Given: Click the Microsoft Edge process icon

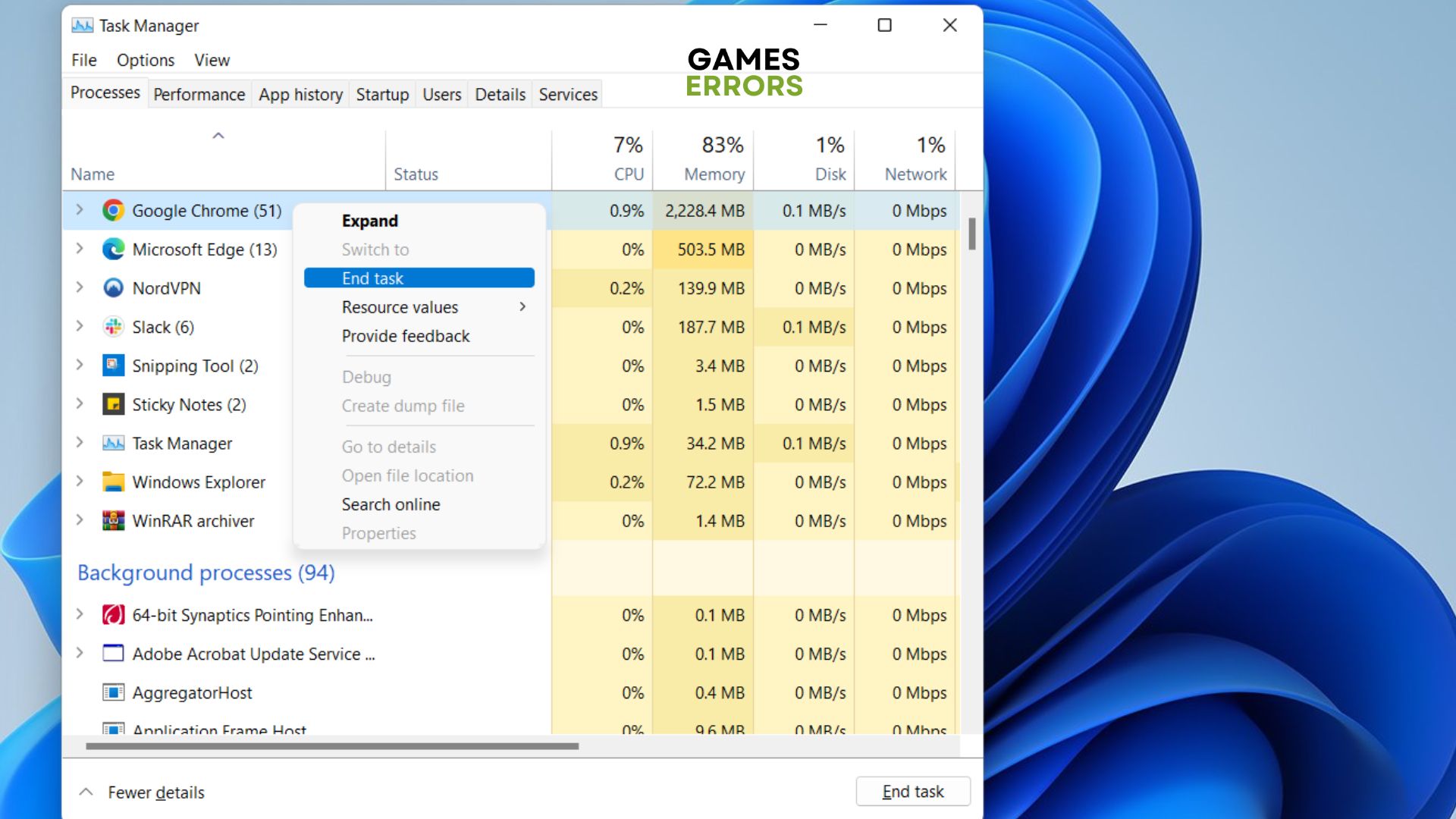Looking at the screenshot, I should (113, 249).
